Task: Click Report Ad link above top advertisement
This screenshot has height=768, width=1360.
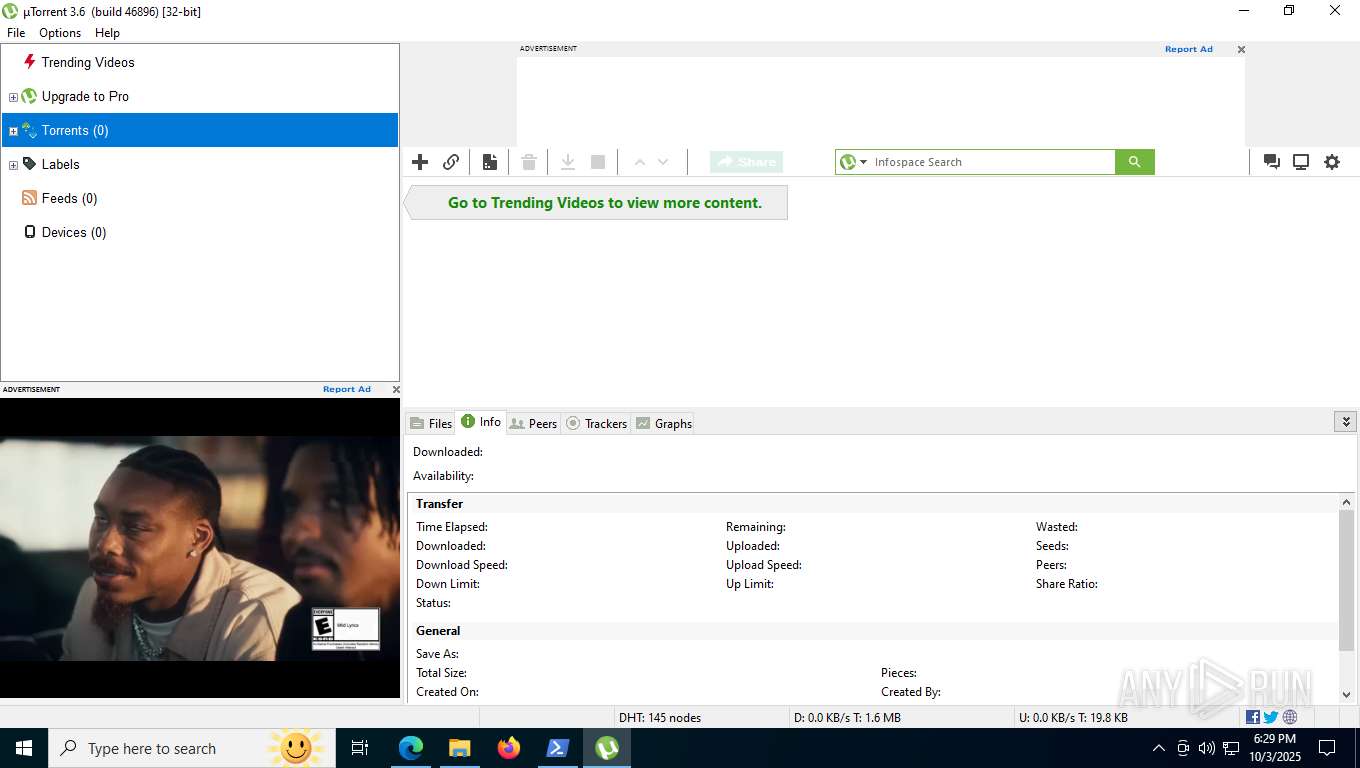Action: pyautogui.click(x=1188, y=49)
